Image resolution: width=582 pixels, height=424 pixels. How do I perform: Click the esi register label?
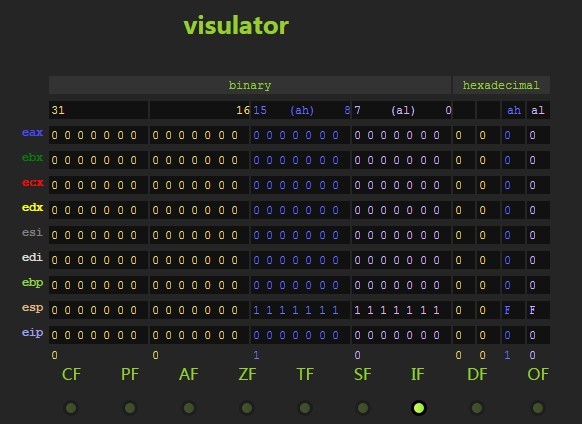pyautogui.click(x=32, y=232)
